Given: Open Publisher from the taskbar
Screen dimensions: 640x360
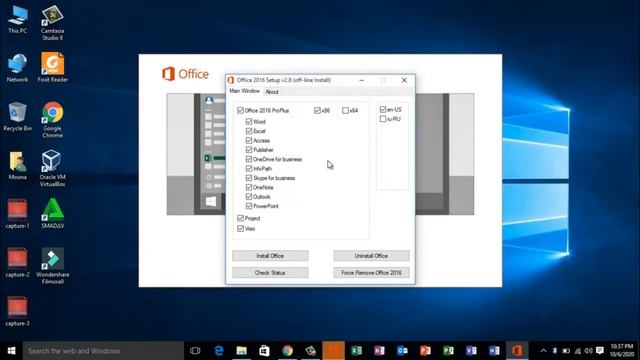Looking at the screenshot, I should click(448, 351).
